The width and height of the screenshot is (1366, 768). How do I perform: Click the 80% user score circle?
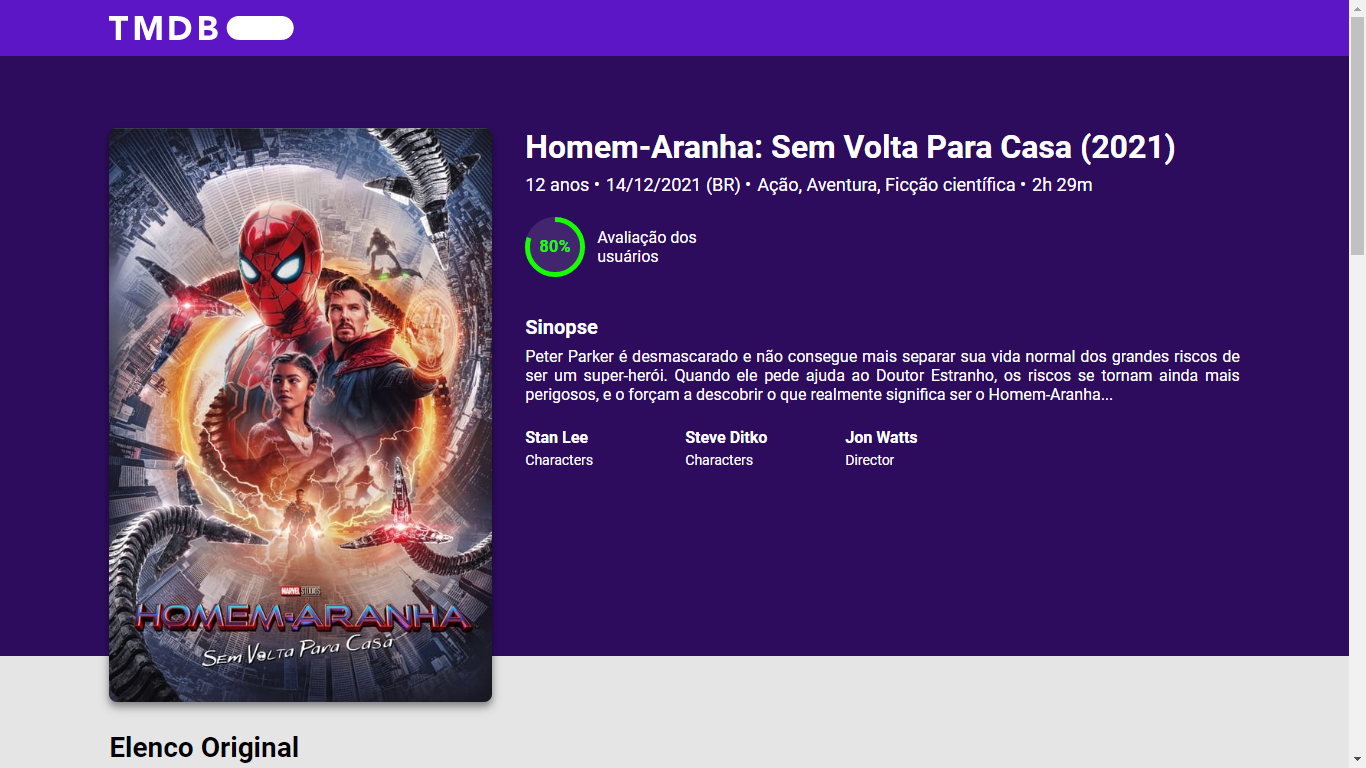555,247
